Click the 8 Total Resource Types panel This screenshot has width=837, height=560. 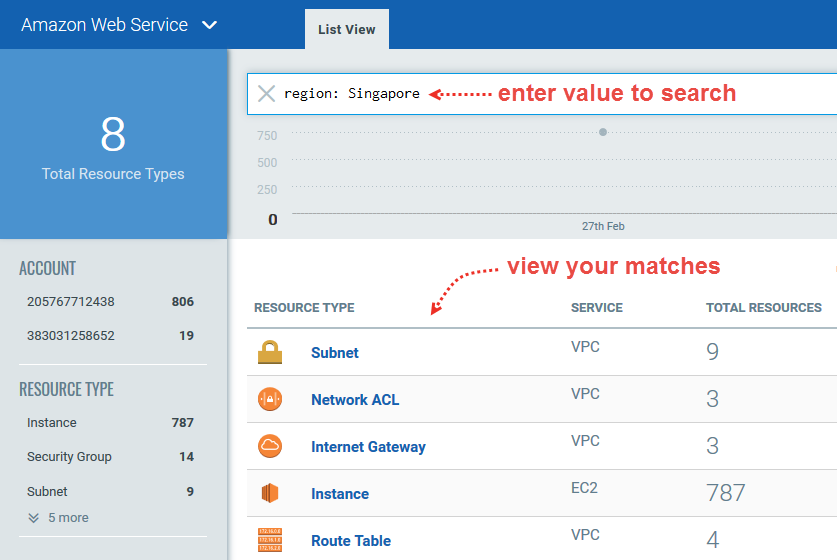[x=113, y=144]
